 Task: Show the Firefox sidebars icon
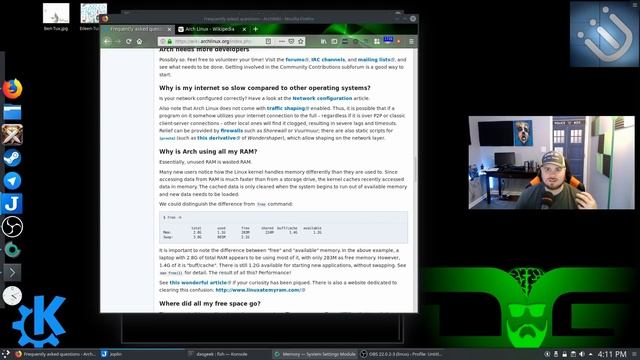(334, 41)
